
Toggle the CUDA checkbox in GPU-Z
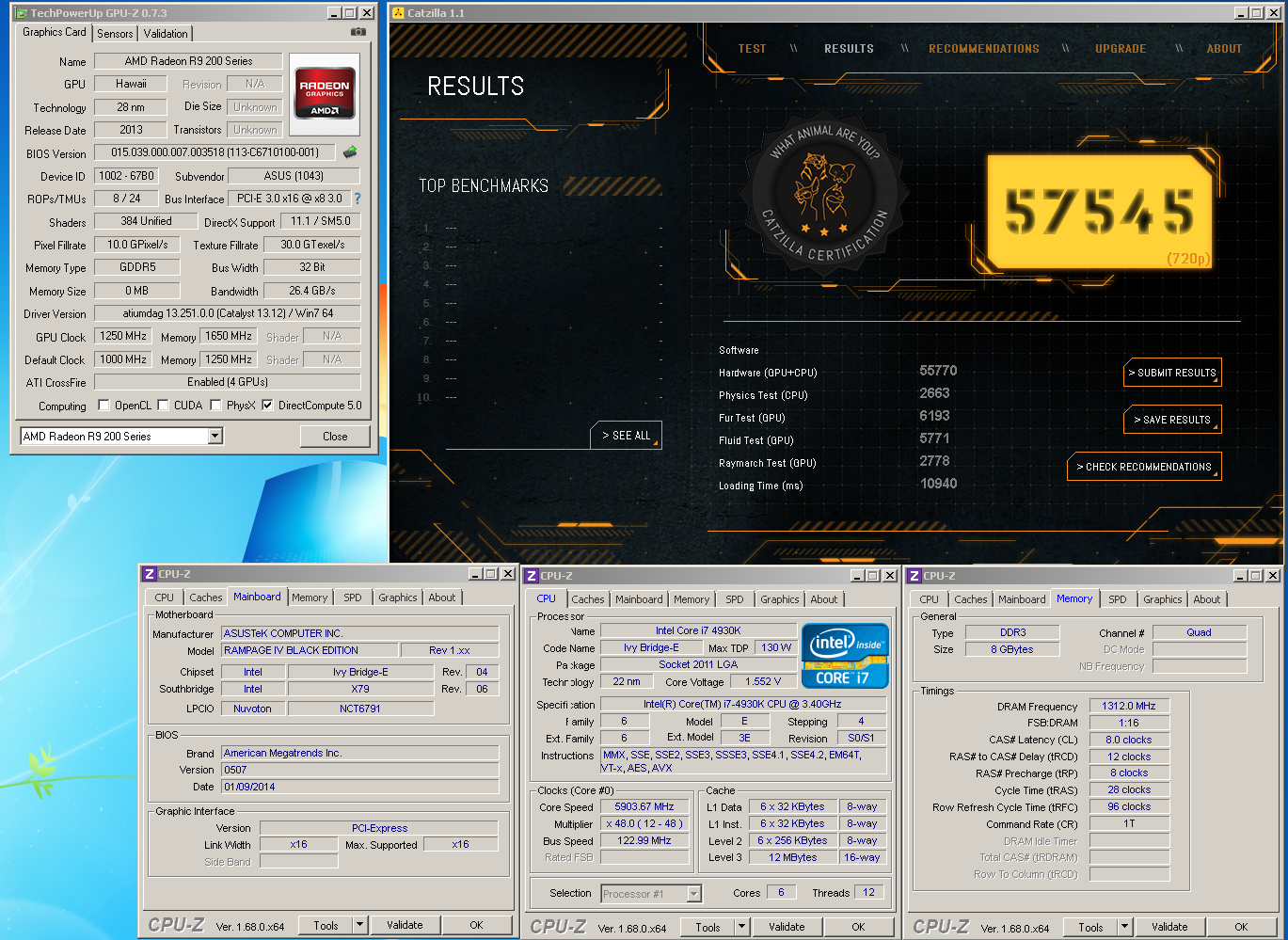coord(164,406)
